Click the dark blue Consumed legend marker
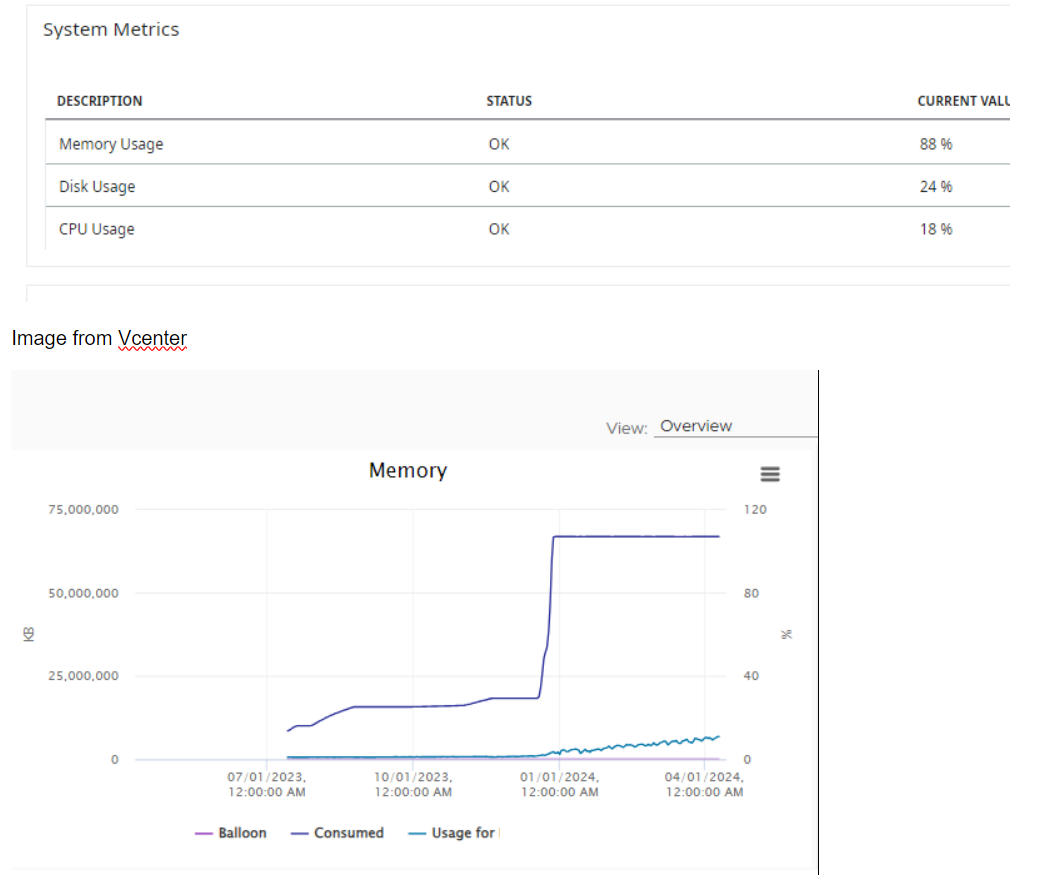This screenshot has width=1038, height=876. (300, 834)
